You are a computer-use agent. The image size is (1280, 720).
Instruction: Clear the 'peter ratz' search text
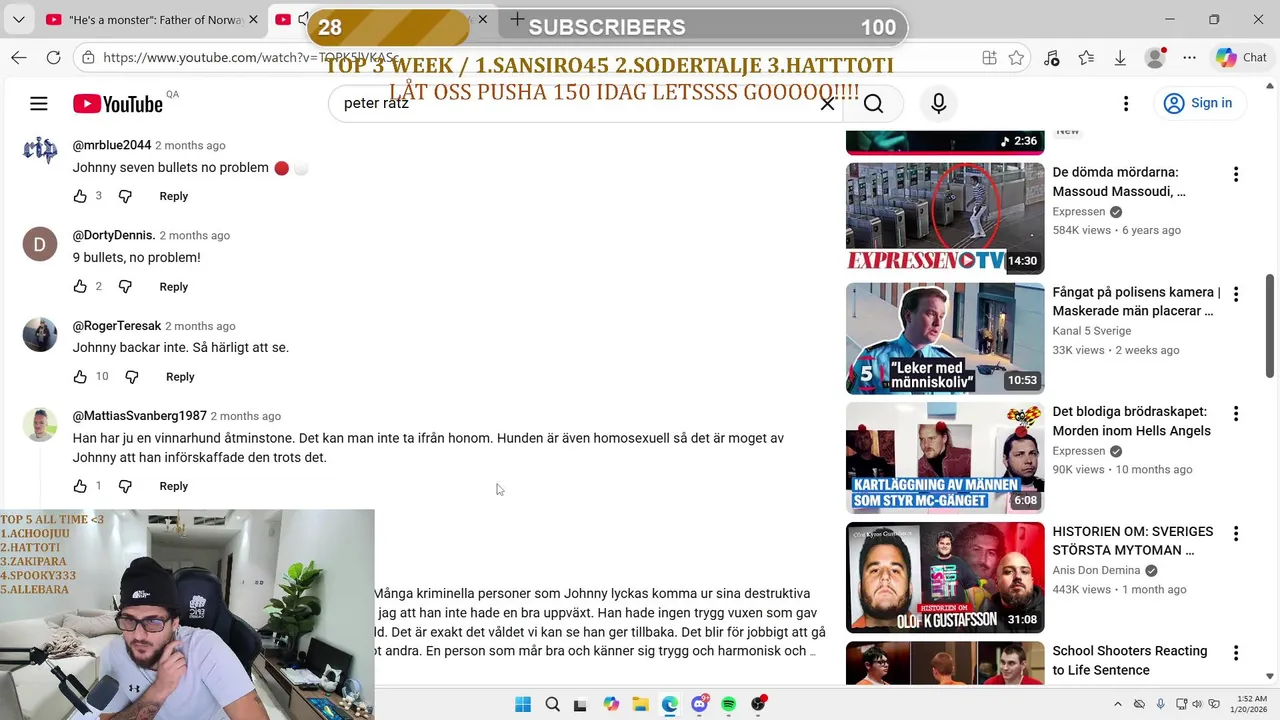point(827,103)
